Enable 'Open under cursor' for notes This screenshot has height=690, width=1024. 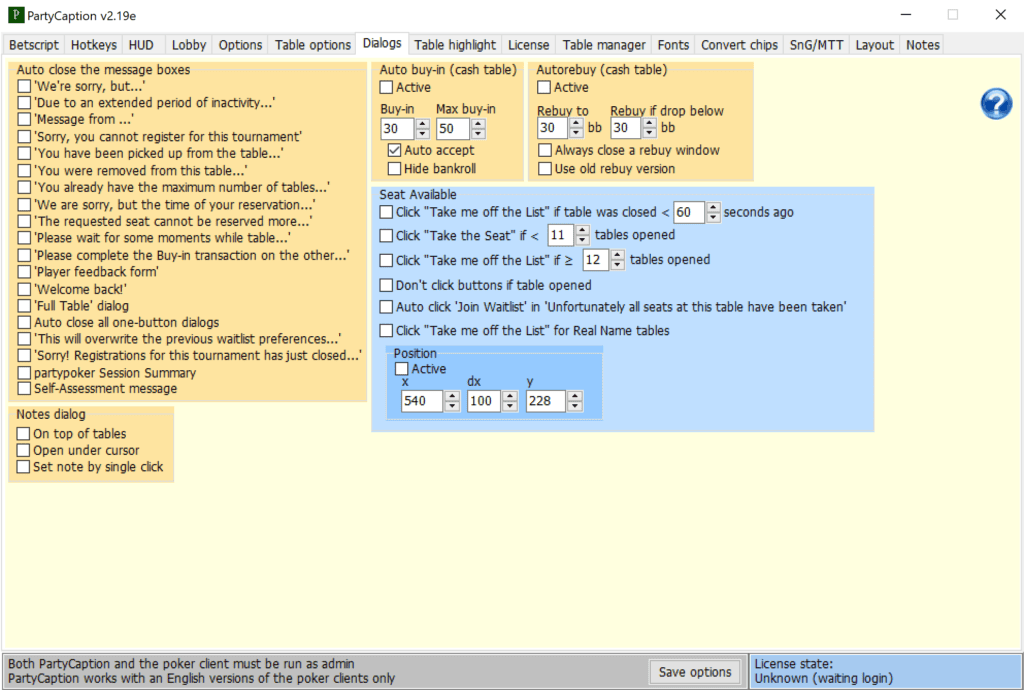(24, 450)
